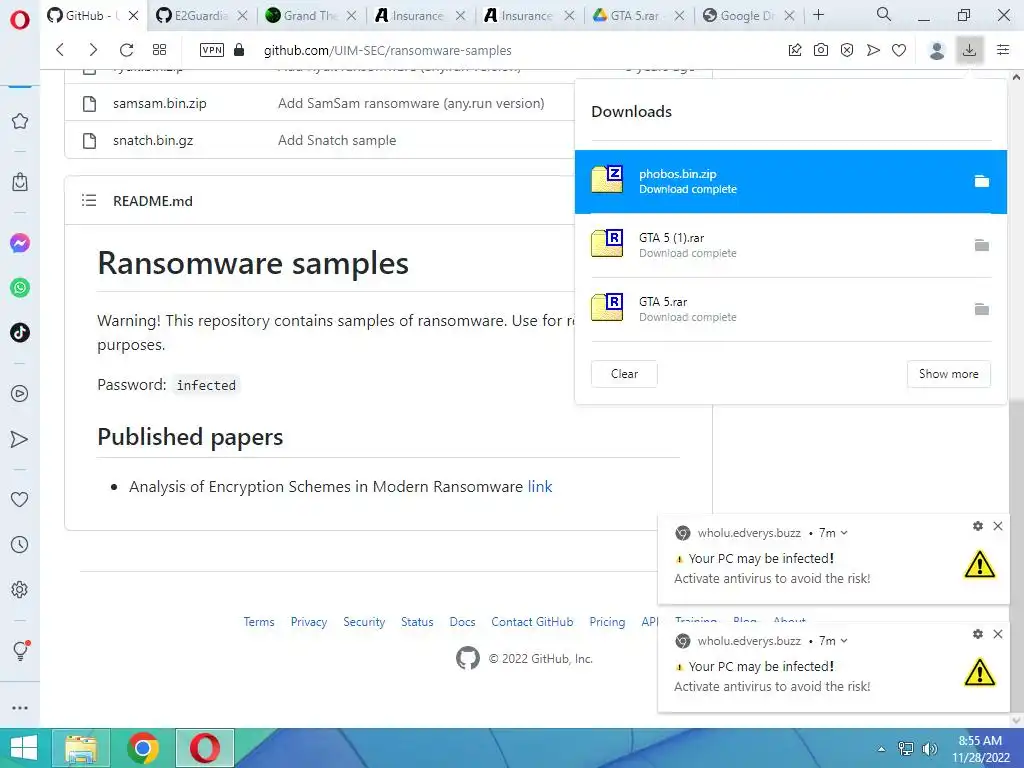Screen dimensions: 1024x768
Task: Show GTA 5 (1).rar in folder
Action: point(982,246)
